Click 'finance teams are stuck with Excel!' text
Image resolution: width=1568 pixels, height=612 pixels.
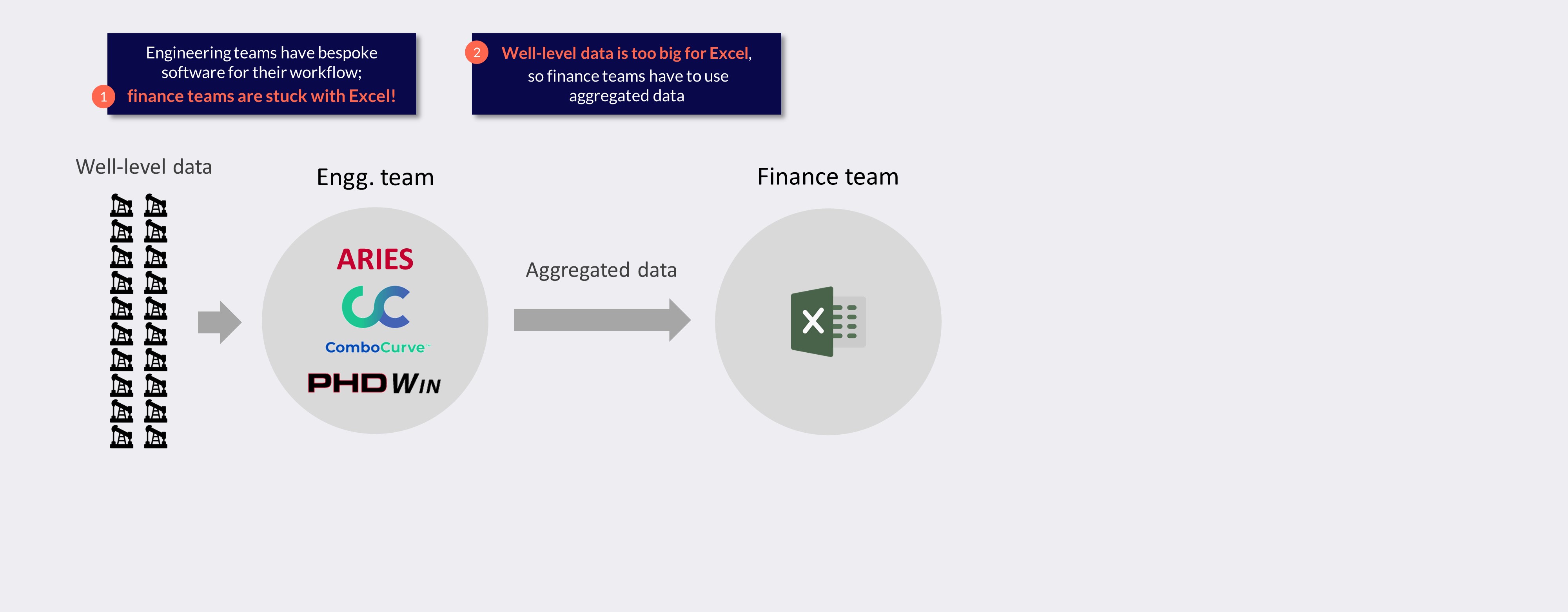point(261,96)
